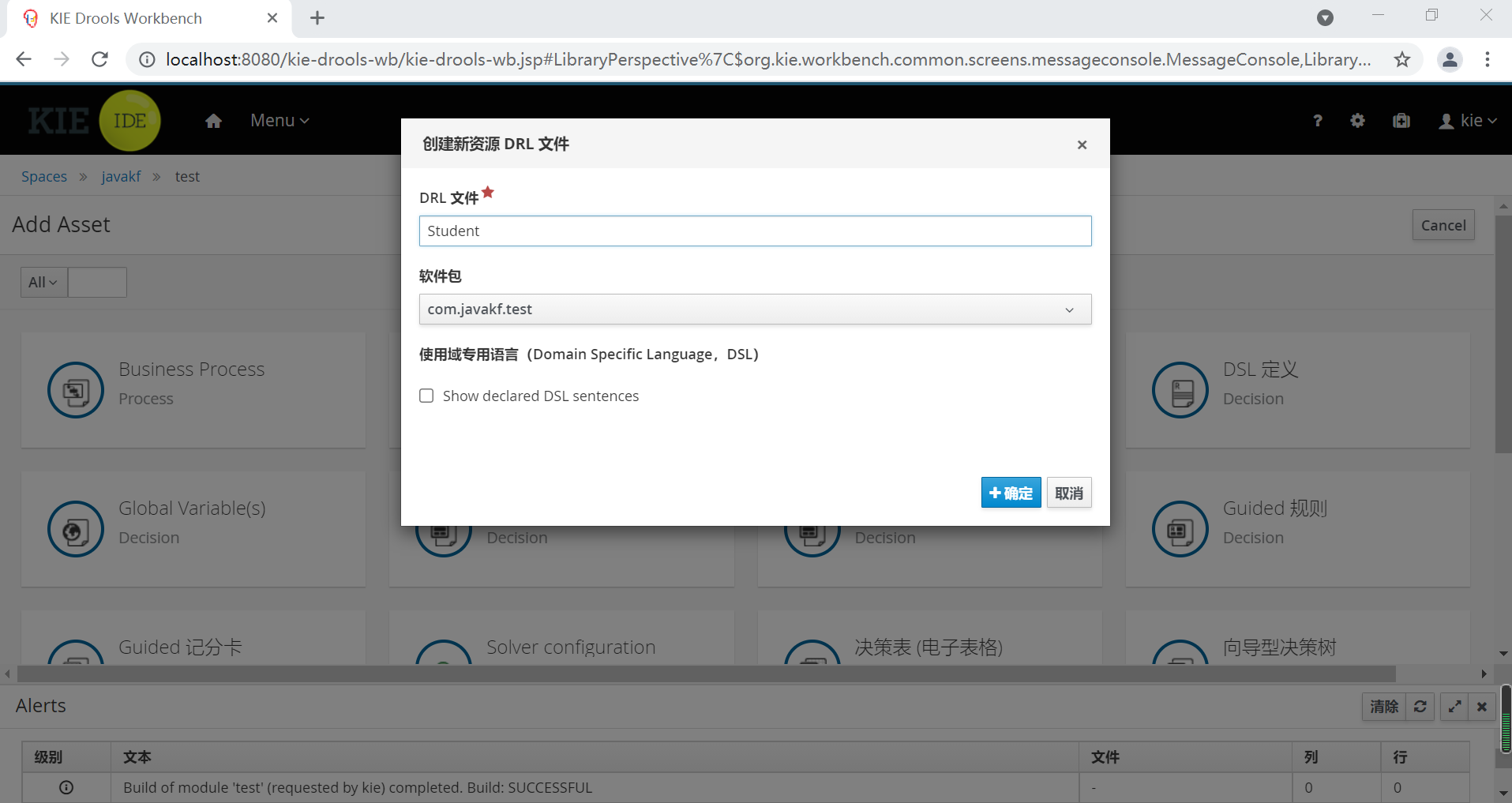Navigate to javakf breadcrumb link
Screen dimensions: 1512x803
click(121, 177)
